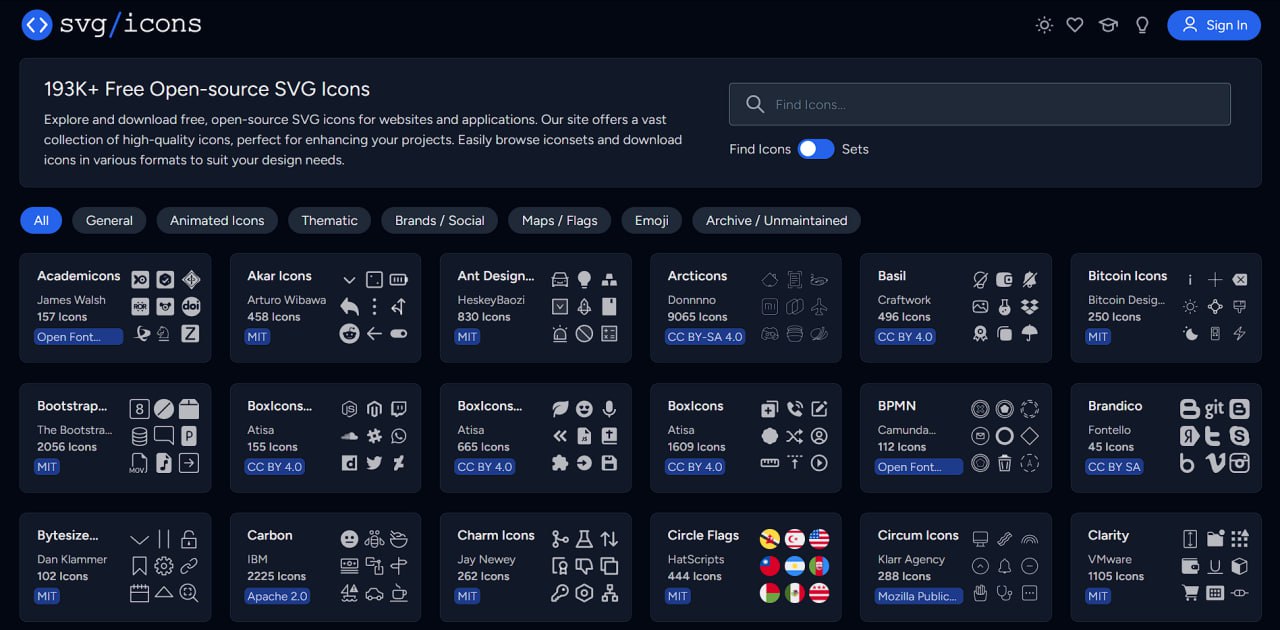Screen dimensions: 1280x630
Task: Show the Animated Icons category
Action: point(217,221)
